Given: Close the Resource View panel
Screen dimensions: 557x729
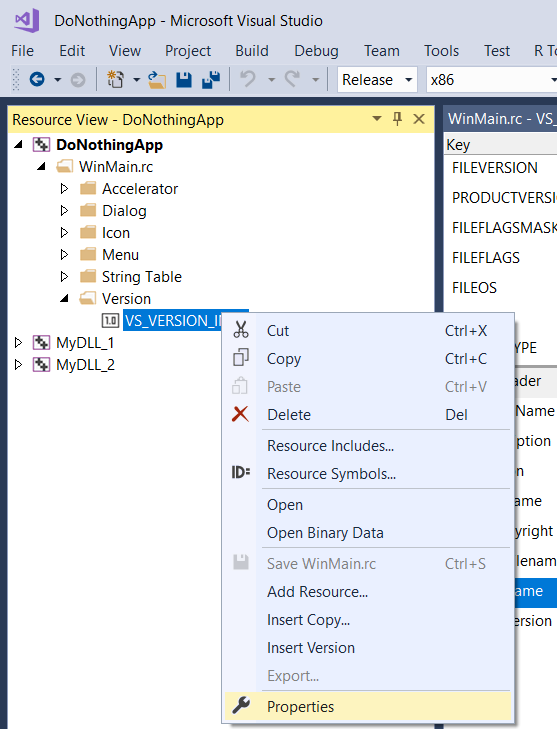Looking at the screenshot, I should [x=419, y=119].
